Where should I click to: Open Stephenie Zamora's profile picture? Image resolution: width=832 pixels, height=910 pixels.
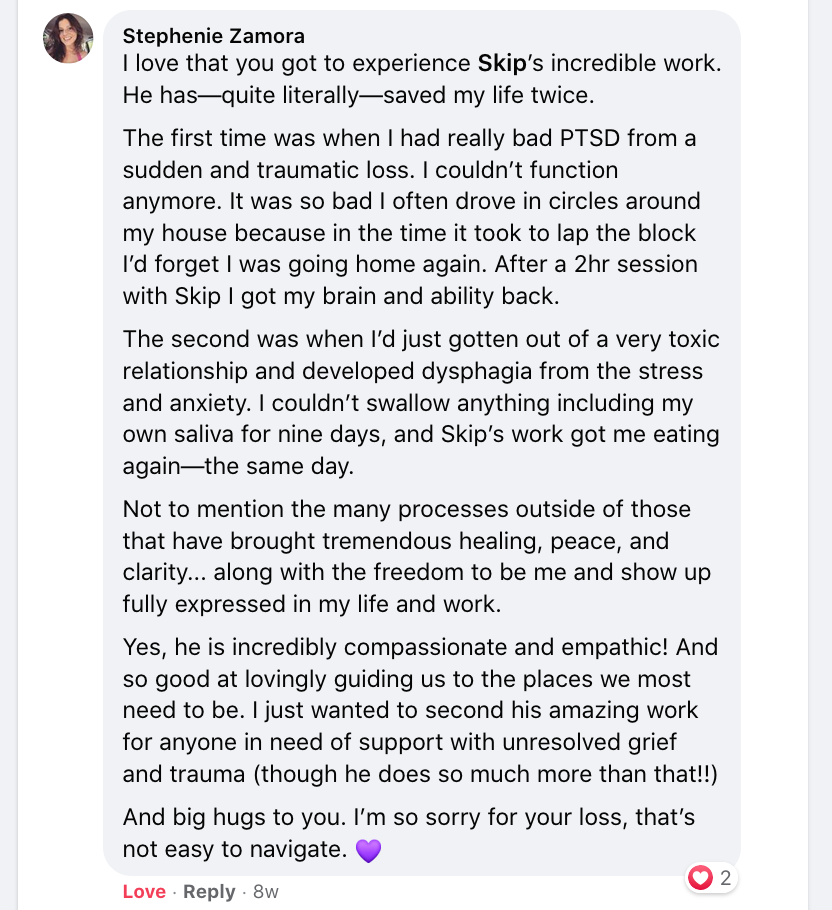point(68,39)
